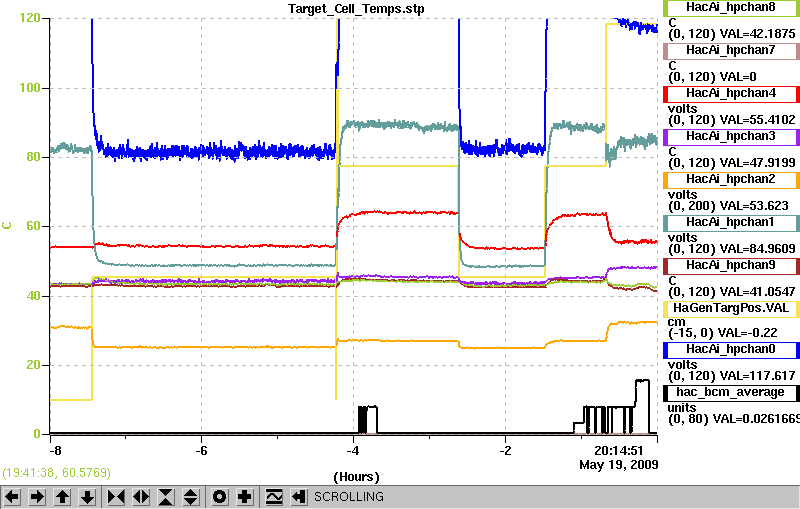Click the SCROLLING status text
800x509 pixels.
(x=348, y=497)
